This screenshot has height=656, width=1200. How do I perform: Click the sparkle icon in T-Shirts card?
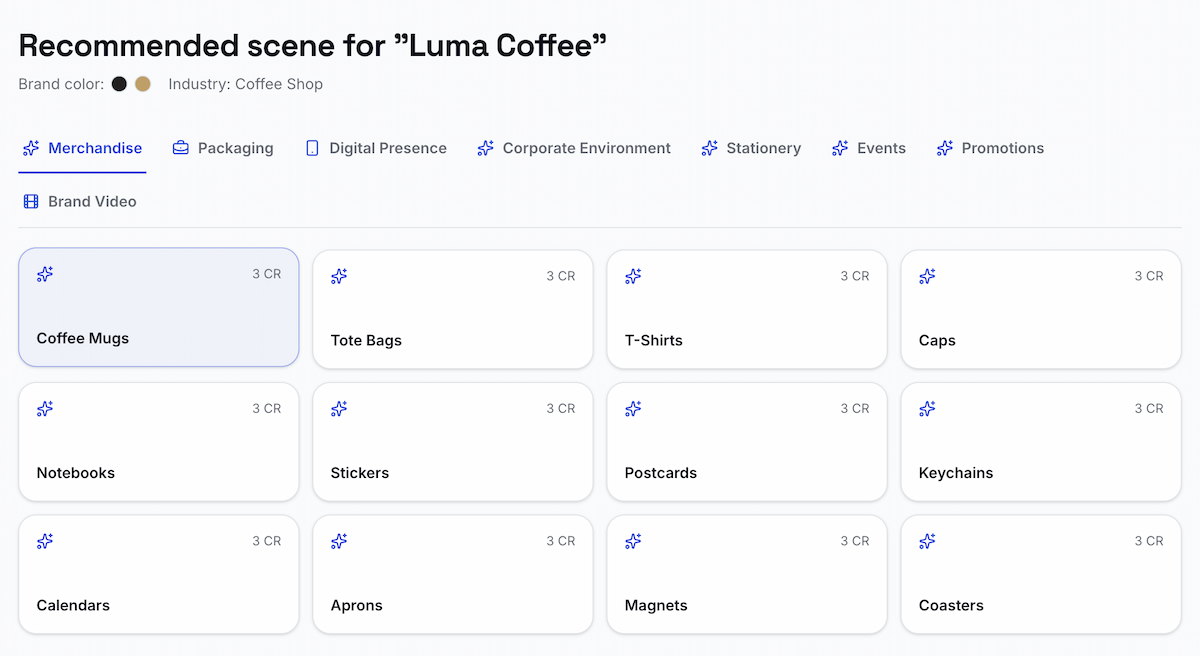pyautogui.click(x=633, y=276)
